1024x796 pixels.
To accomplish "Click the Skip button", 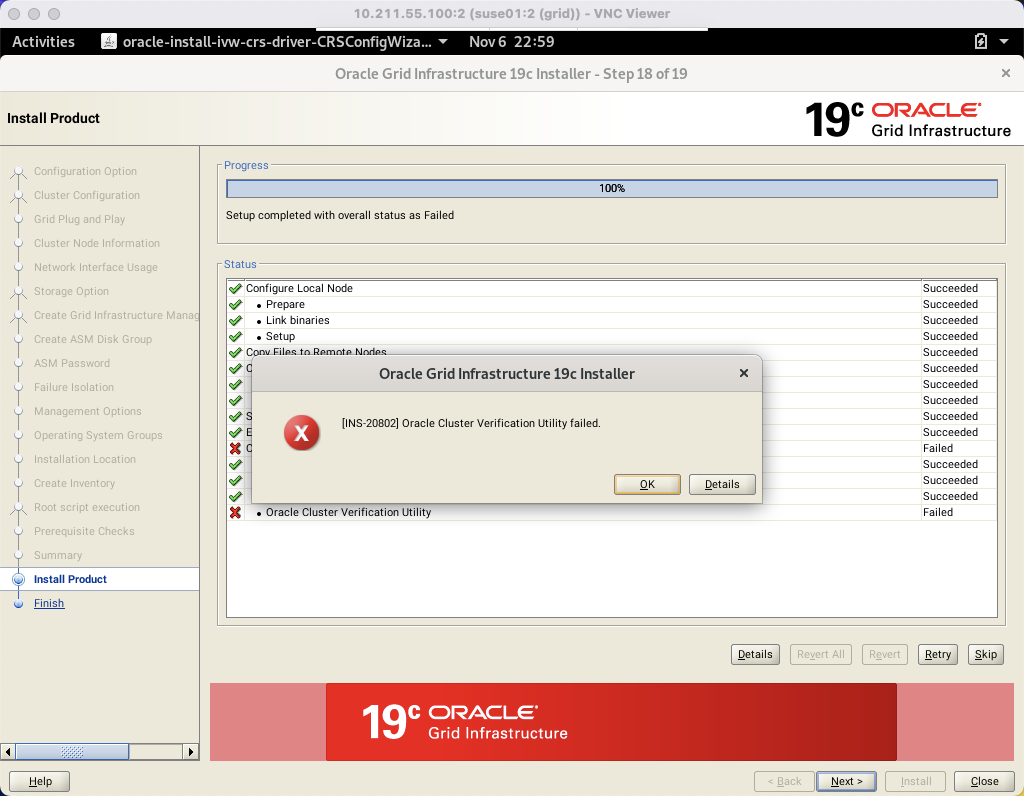I will pos(985,654).
